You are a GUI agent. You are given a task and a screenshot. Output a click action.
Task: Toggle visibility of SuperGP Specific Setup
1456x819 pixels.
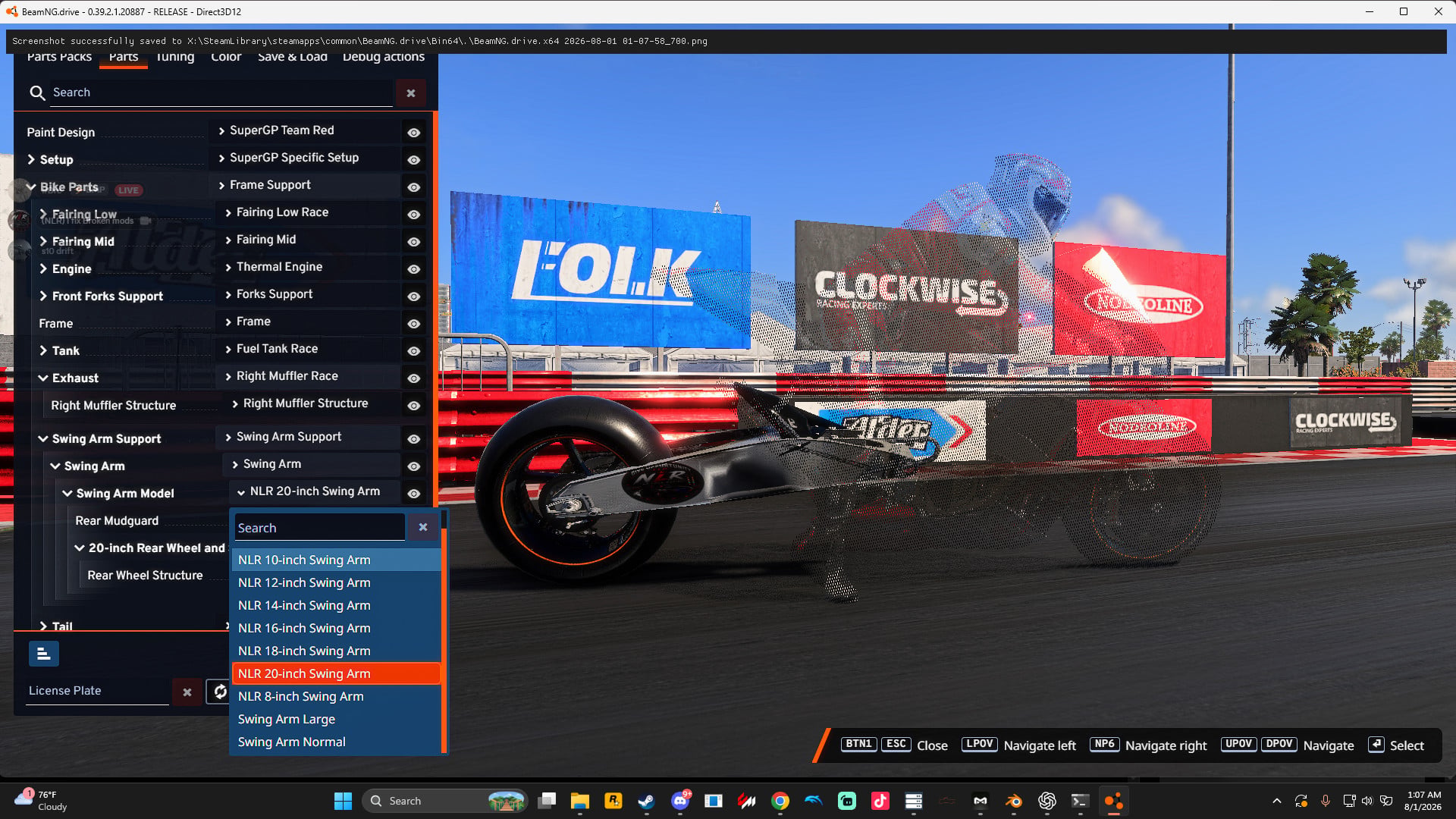click(414, 160)
